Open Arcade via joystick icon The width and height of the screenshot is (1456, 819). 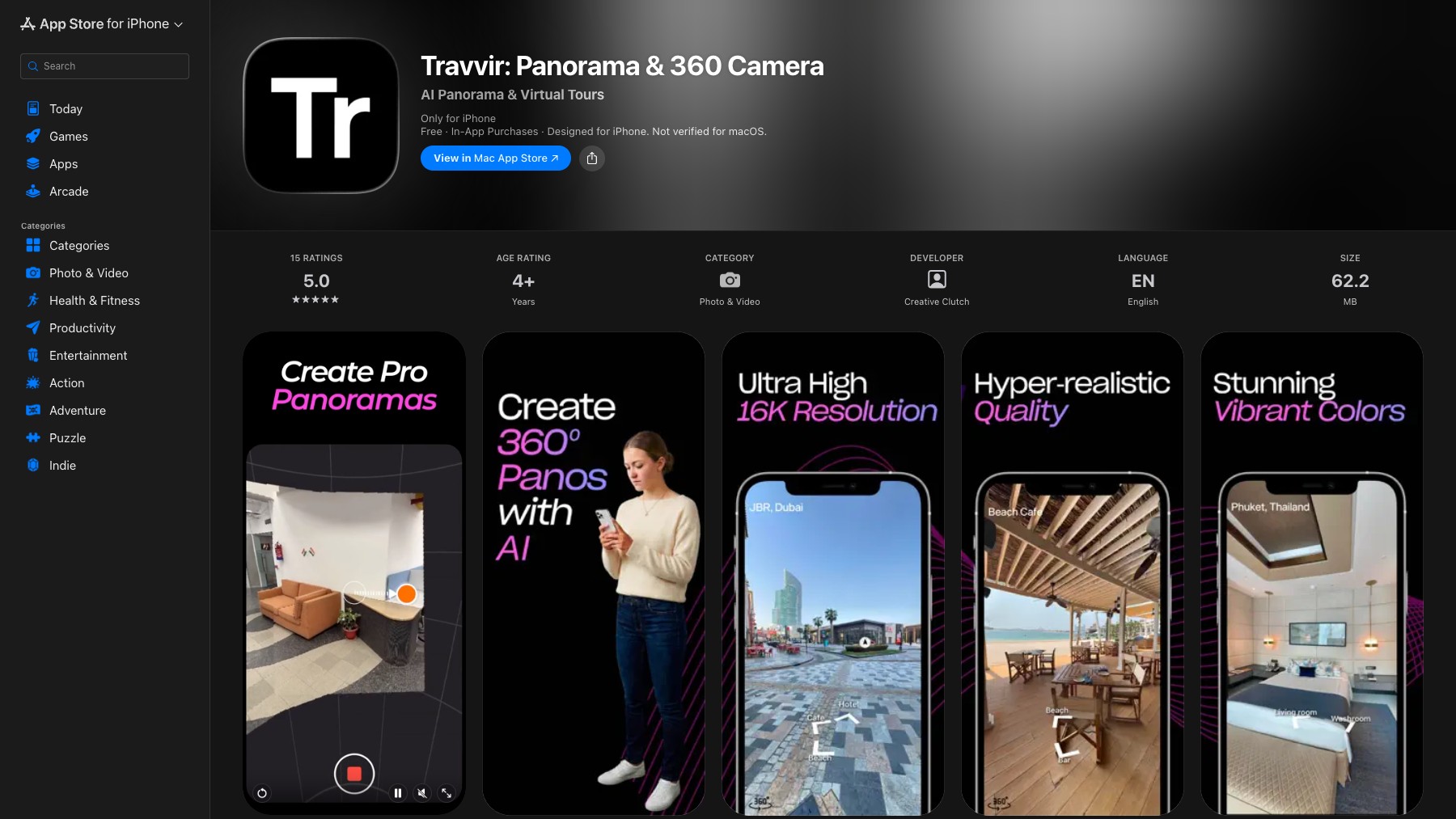pyautogui.click(x=33, y=191)
